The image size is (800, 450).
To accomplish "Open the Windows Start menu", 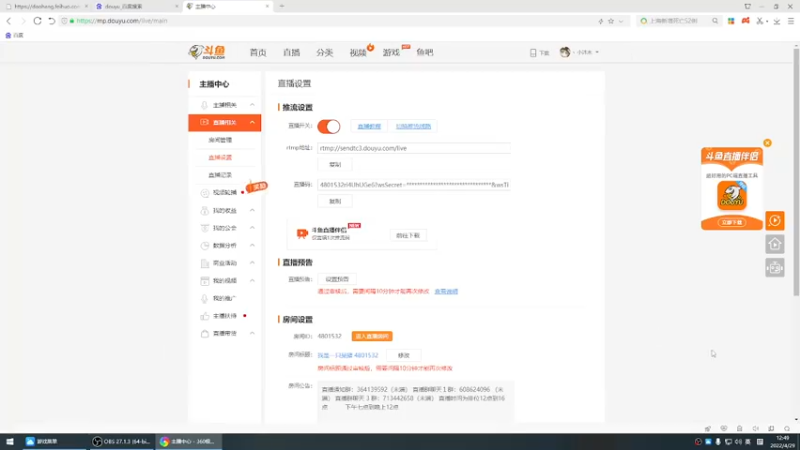I will click(10, 441).
